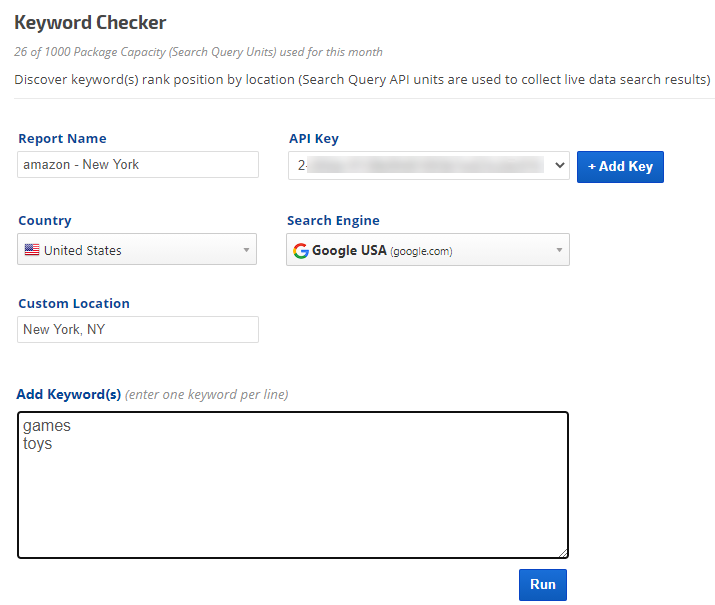Click the Custom Location label
Image resolution: width=715 pixels, height=605 pixels.
point(74,304)
